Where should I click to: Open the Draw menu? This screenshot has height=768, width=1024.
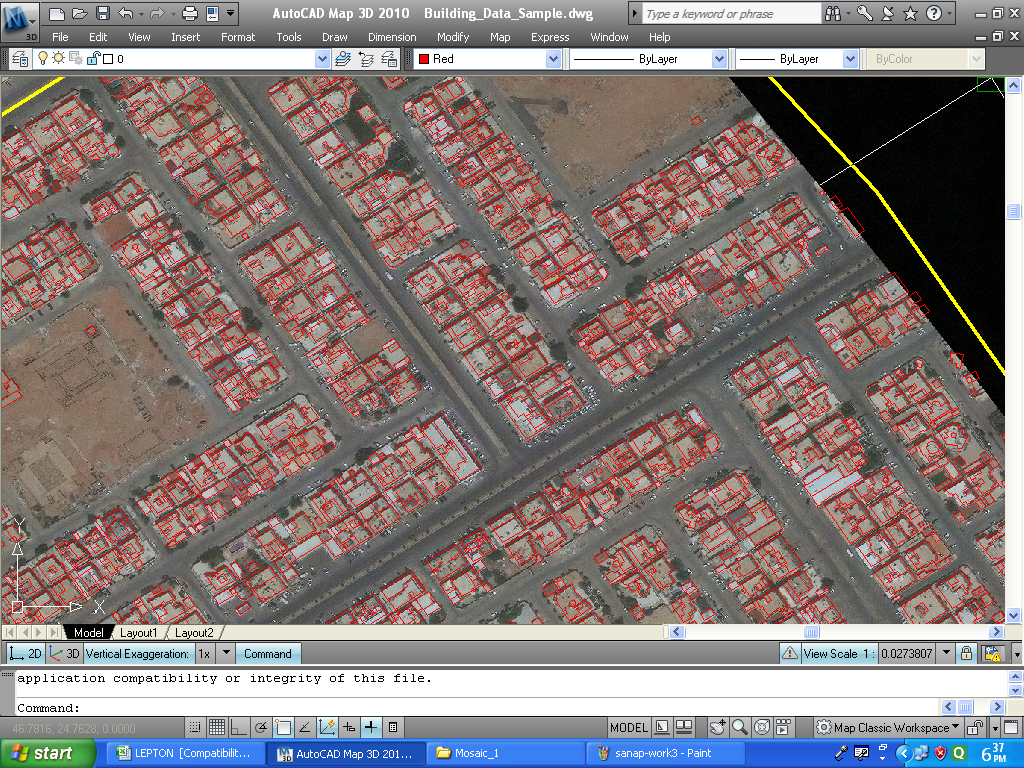click(334, 37)
